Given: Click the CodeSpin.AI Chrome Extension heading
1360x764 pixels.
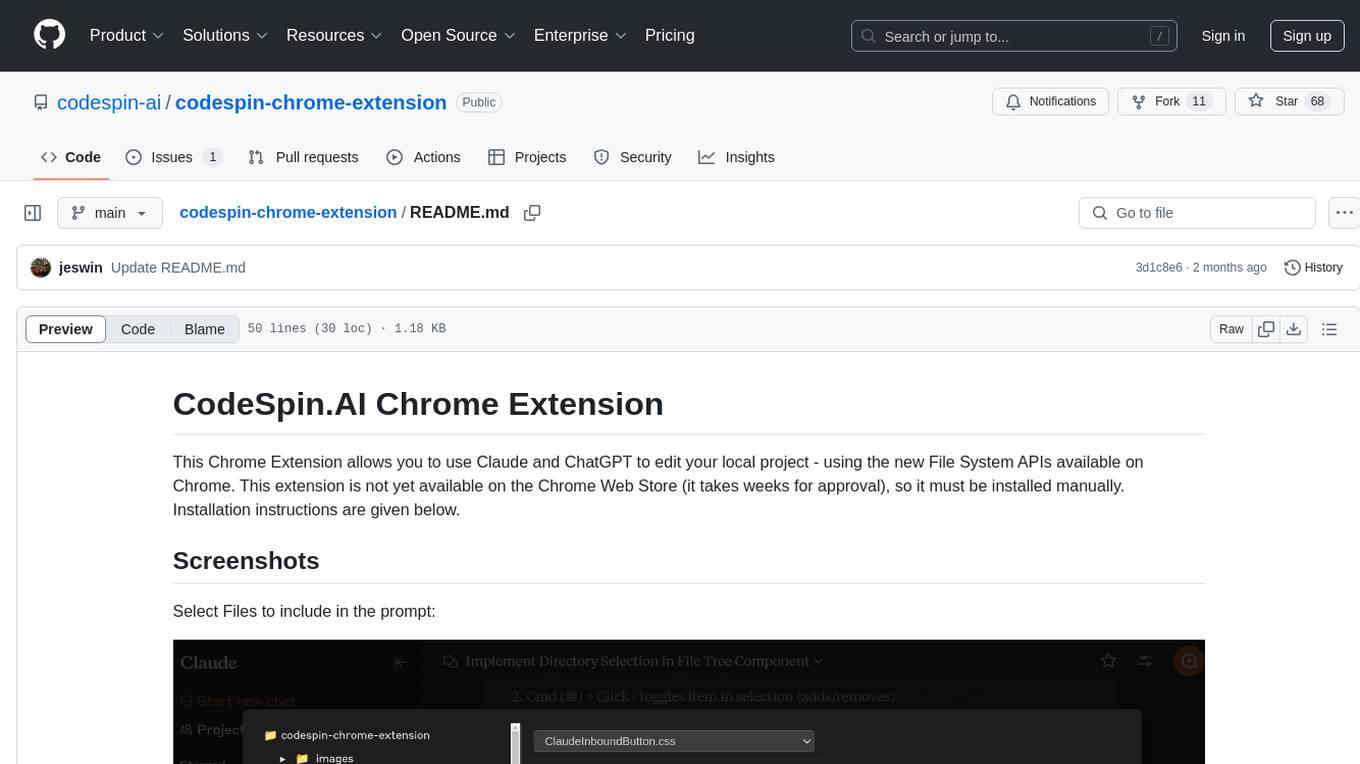Looking at the screenshot, I should (418, 404).
